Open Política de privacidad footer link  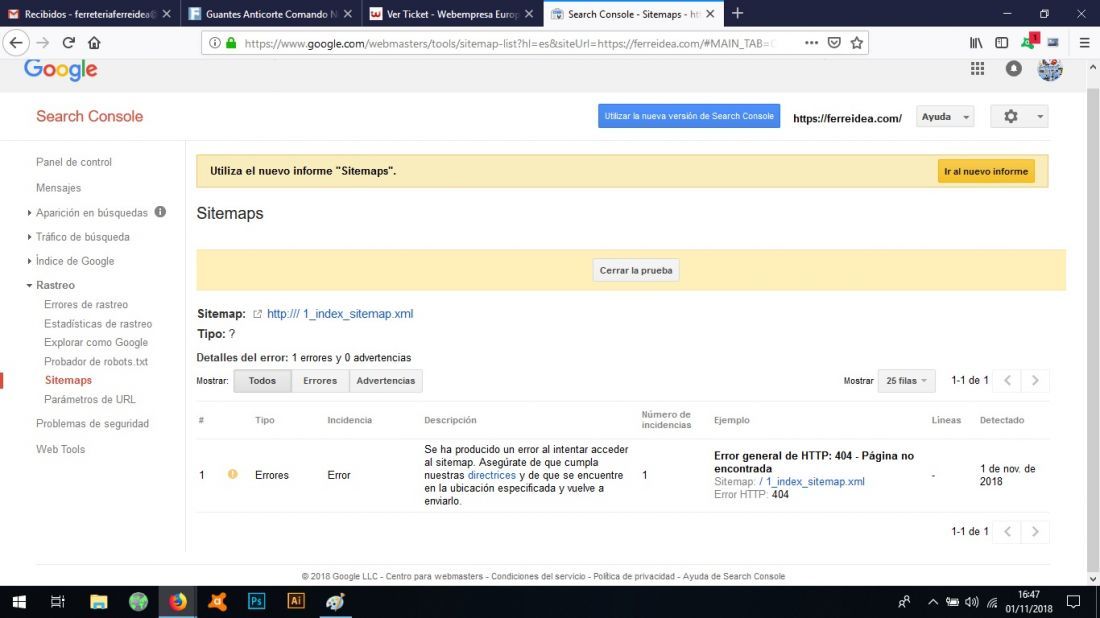(x=633, y=577)
